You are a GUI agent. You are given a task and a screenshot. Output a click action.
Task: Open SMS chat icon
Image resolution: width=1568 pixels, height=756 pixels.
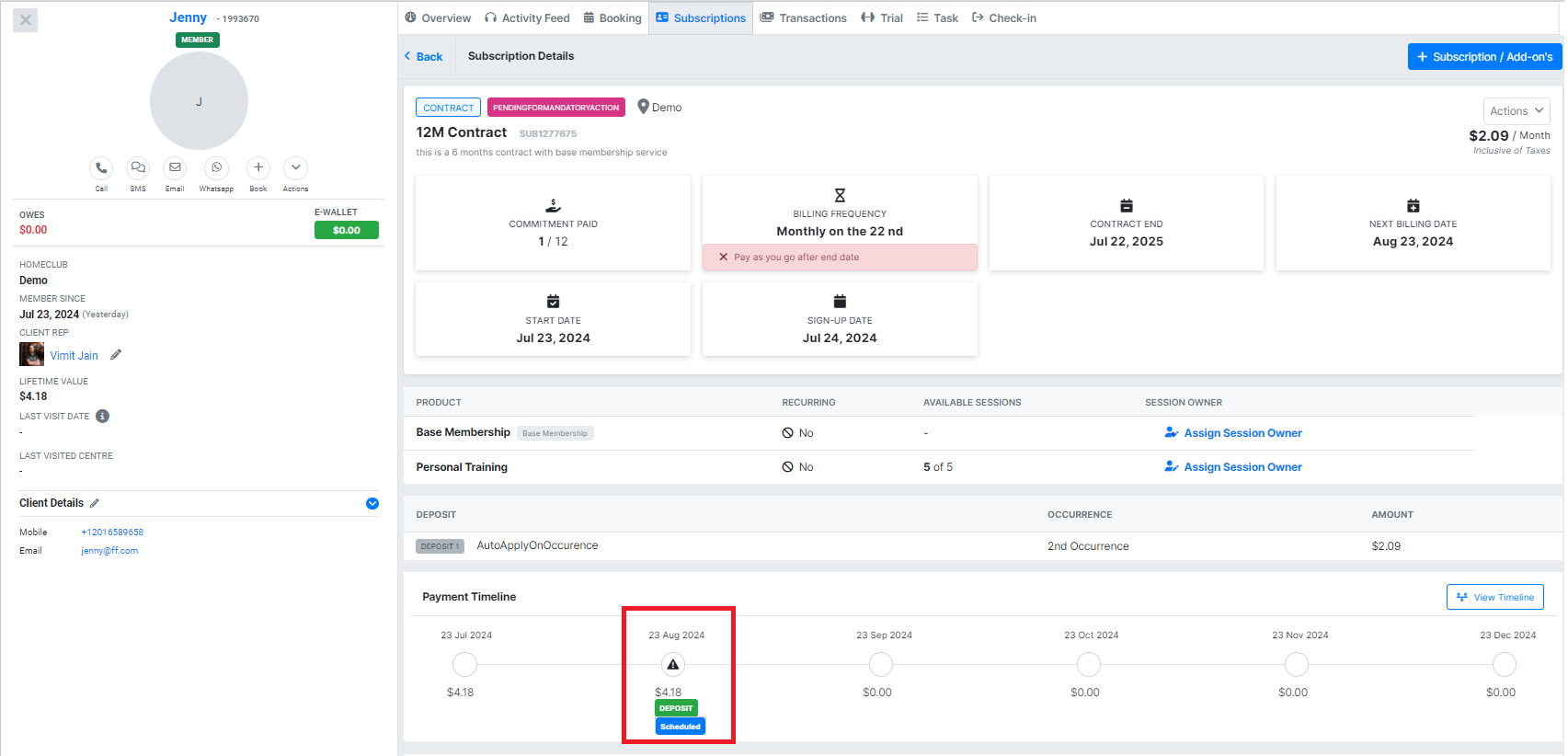tap(138, 167)
